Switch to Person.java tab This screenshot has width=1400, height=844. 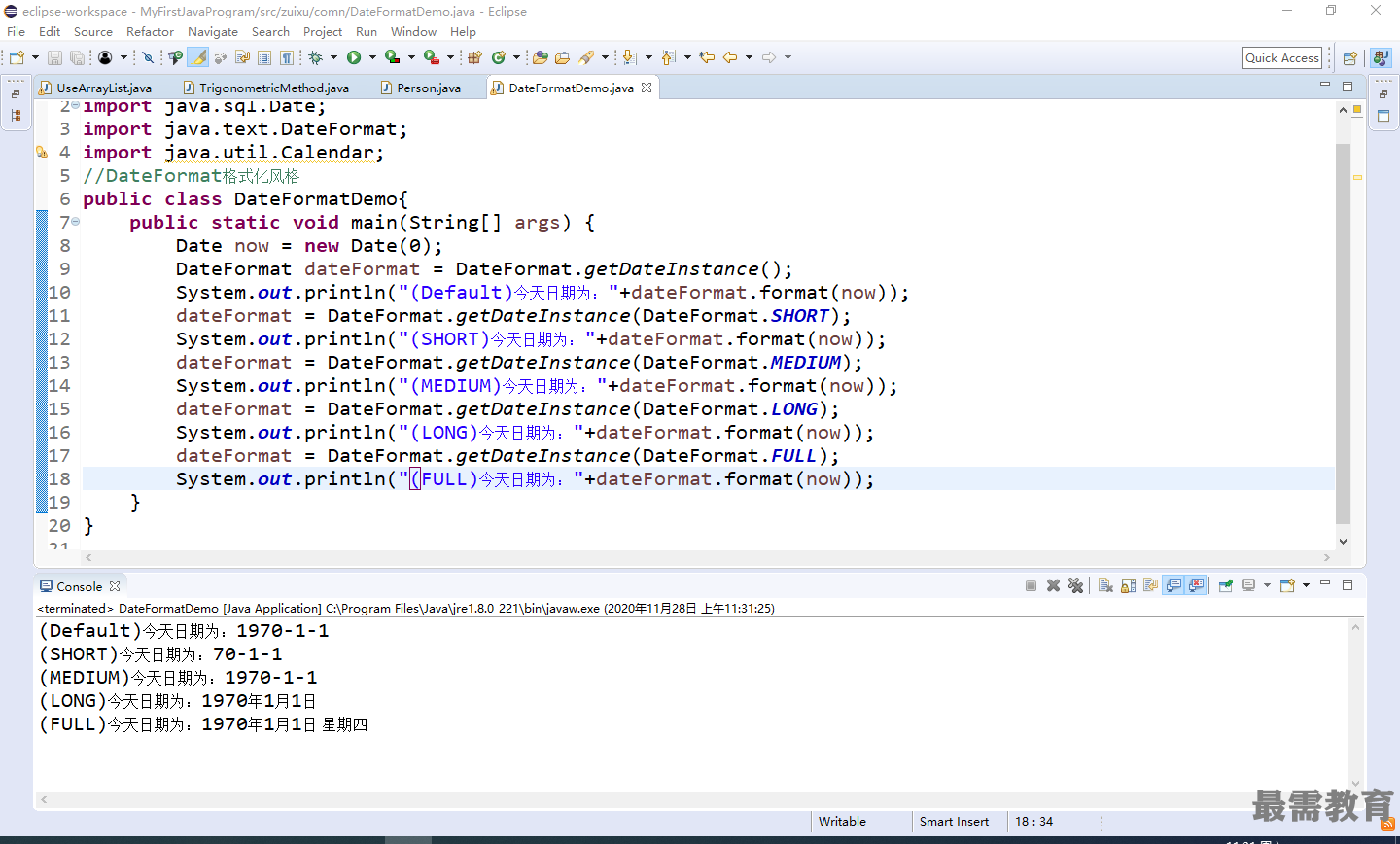(x=421, y=88)
